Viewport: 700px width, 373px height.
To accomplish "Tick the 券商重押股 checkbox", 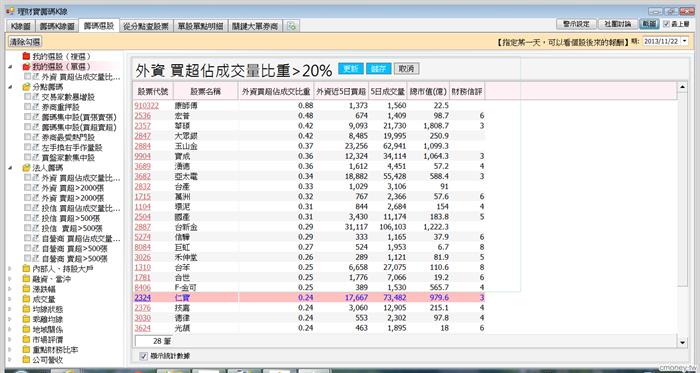I will click(x=28, y=107).
